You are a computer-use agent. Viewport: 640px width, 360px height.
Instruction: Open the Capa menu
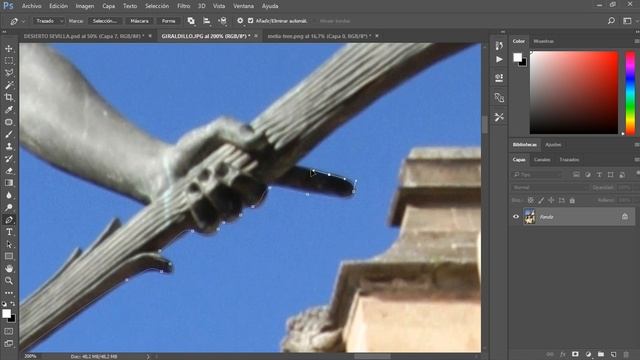[x=109, y=6]
